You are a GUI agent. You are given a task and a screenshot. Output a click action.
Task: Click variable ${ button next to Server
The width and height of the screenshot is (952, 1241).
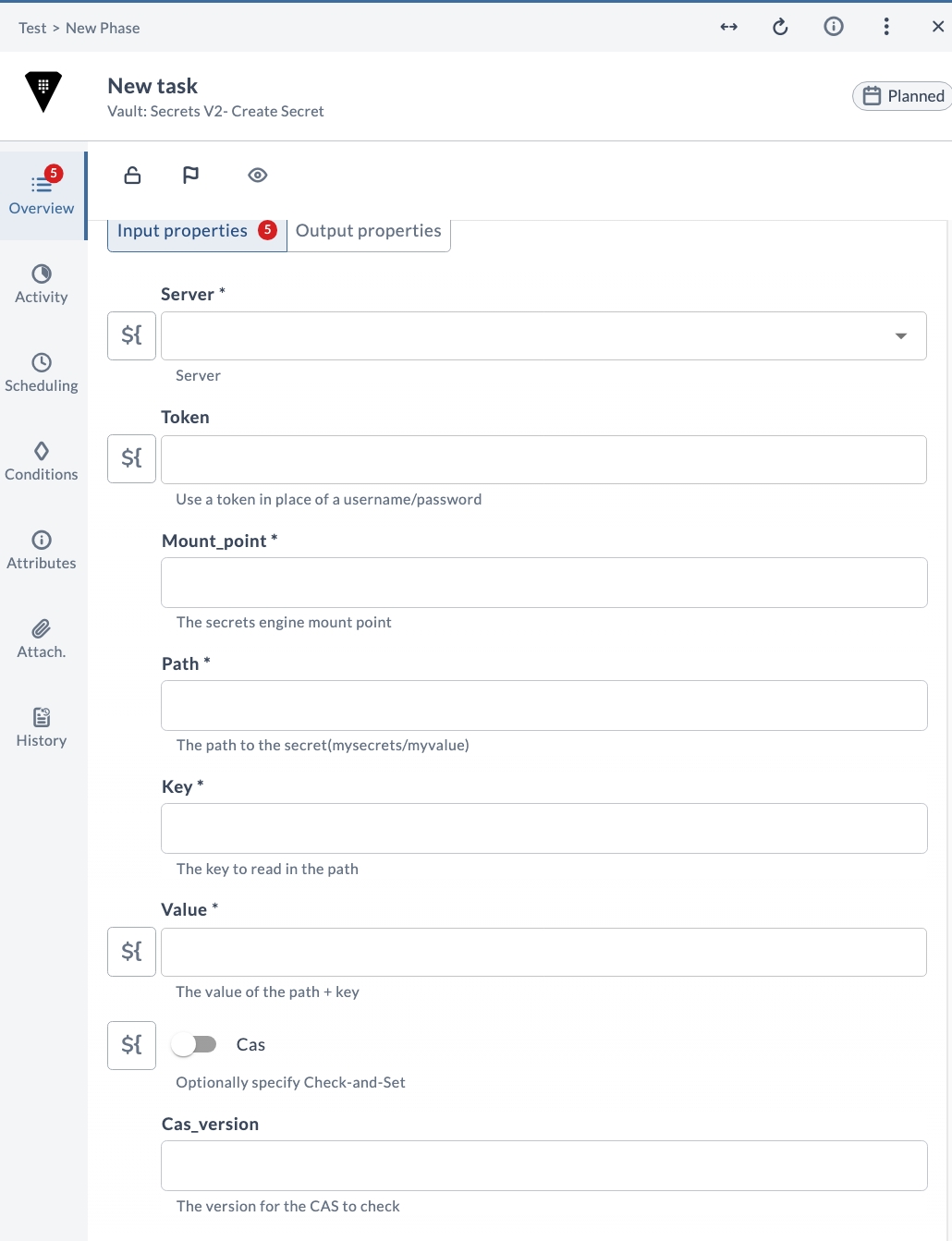tap(131, 335)
